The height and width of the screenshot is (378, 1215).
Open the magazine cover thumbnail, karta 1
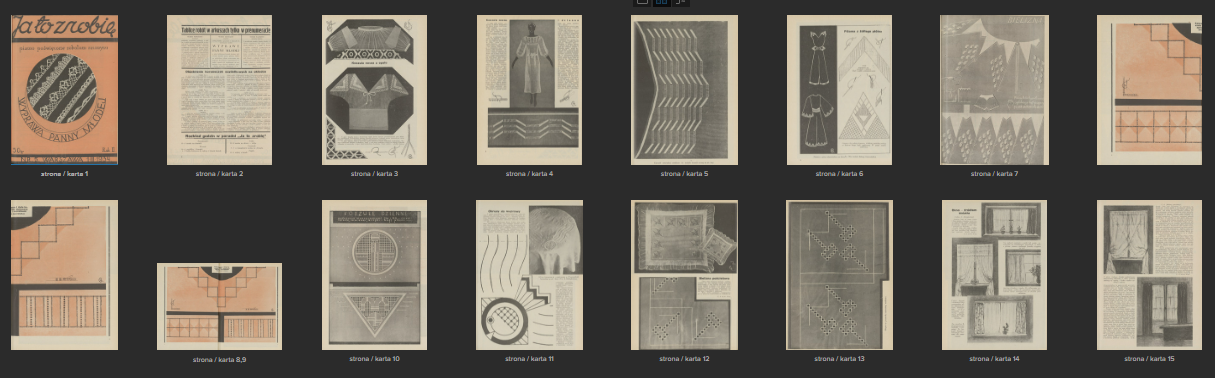click(x=64, y=90)
